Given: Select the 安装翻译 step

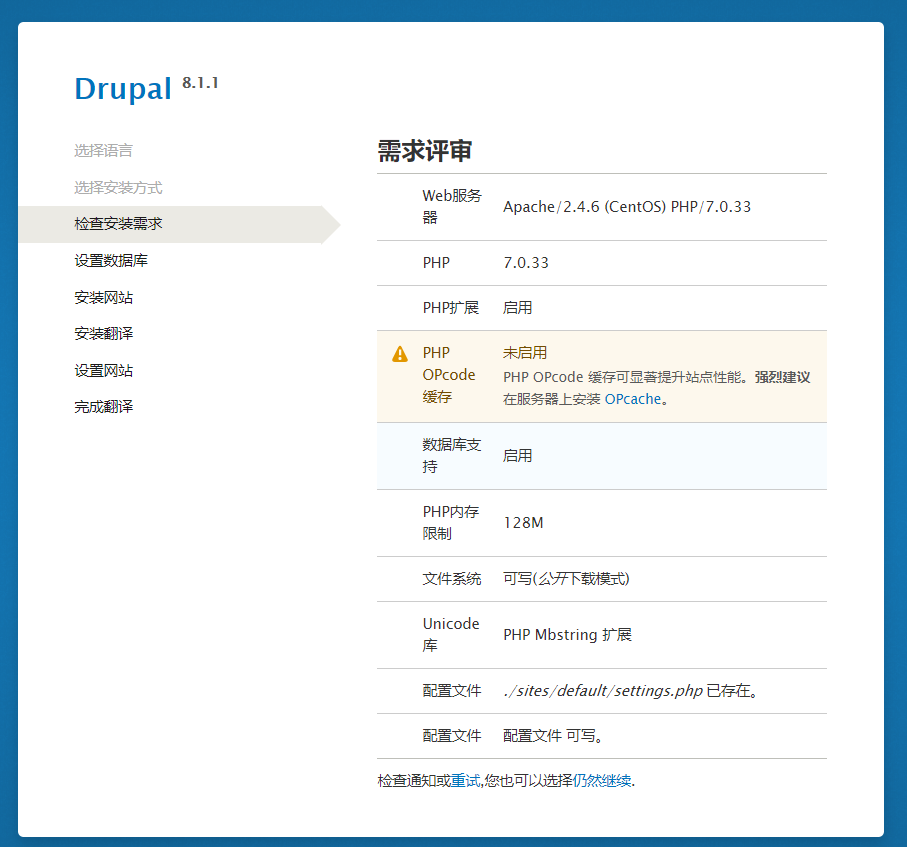Looking at the screenshot, I should (104, 333).
